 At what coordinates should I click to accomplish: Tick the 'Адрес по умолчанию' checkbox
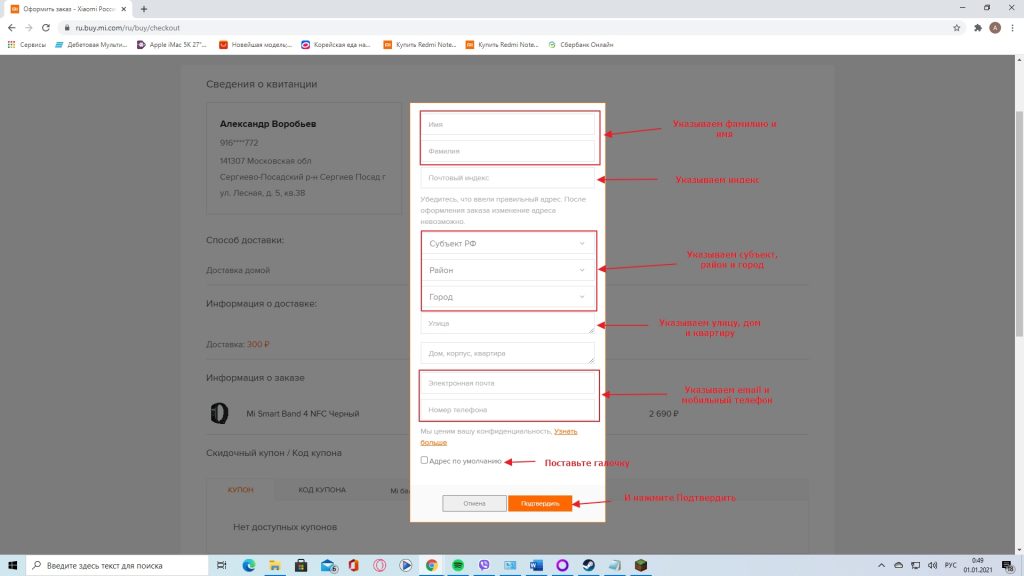click(x=424, y=461)
